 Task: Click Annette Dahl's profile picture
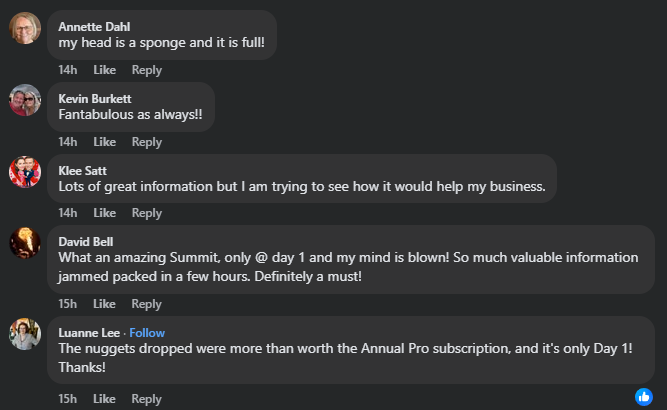pyautogui.click(x=25, y=28)
